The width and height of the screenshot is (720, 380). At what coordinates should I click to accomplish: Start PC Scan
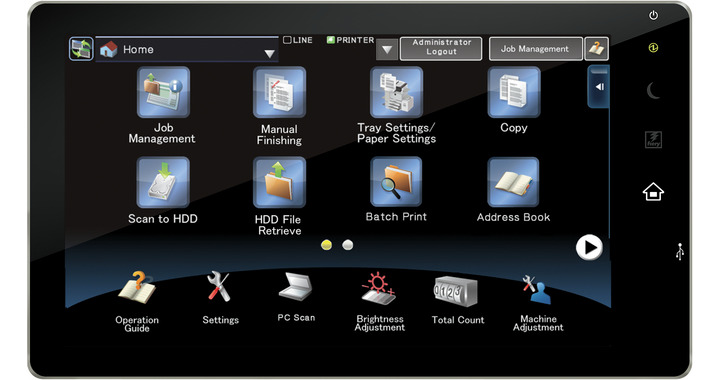[296, 287]
